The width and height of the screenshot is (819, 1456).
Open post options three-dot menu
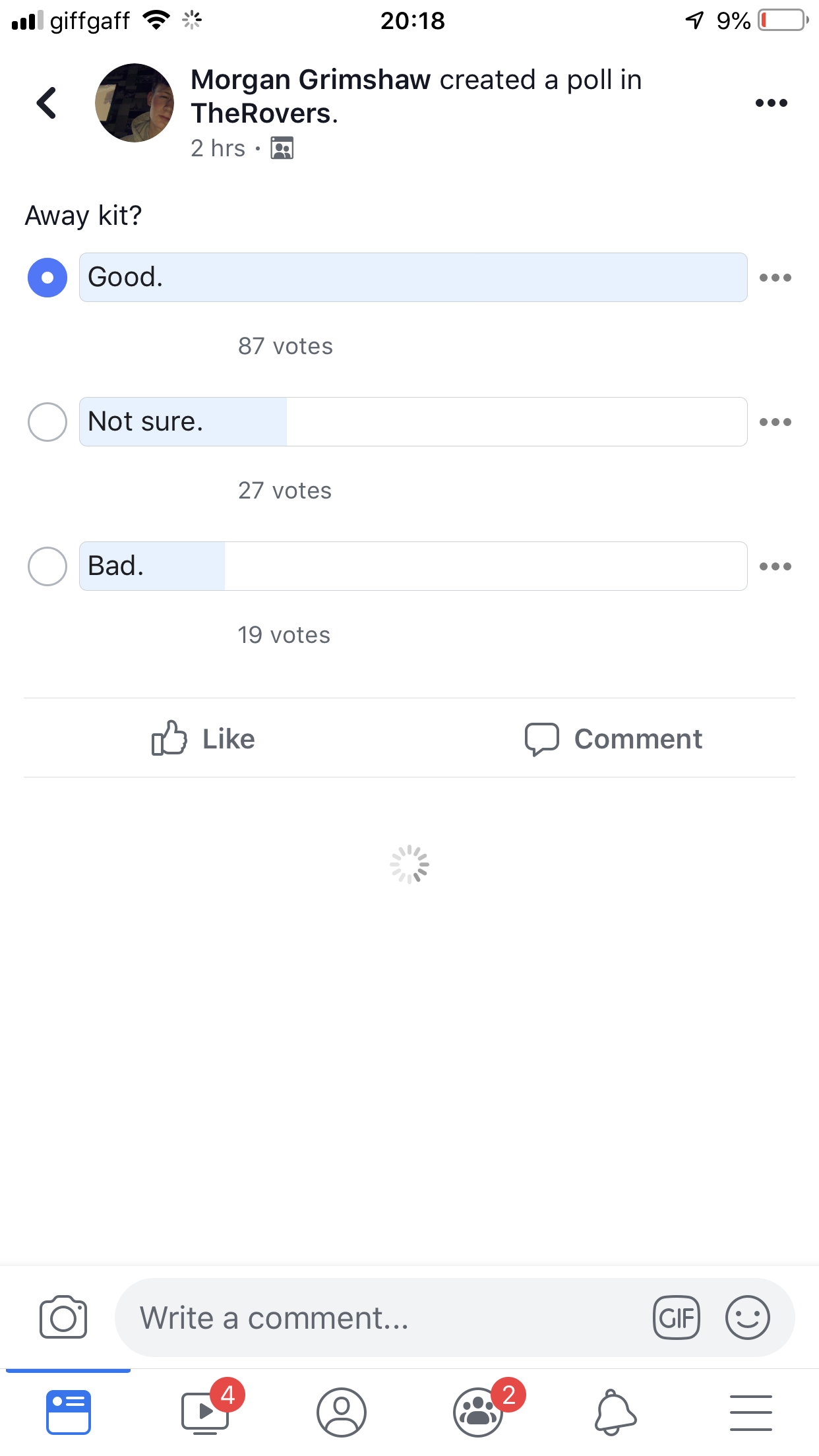(772, 103)
